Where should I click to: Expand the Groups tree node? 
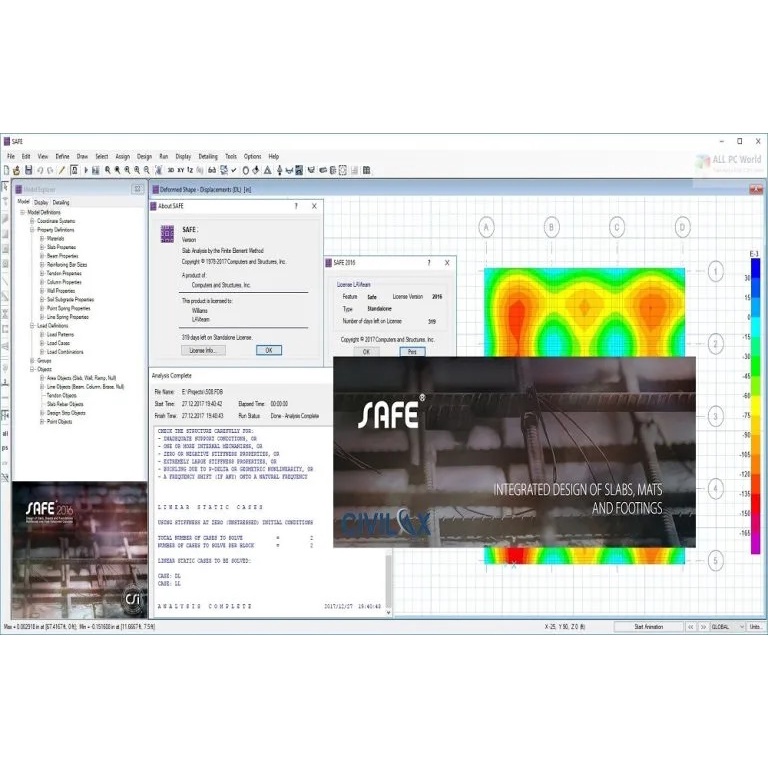click(x=32, y=360)
